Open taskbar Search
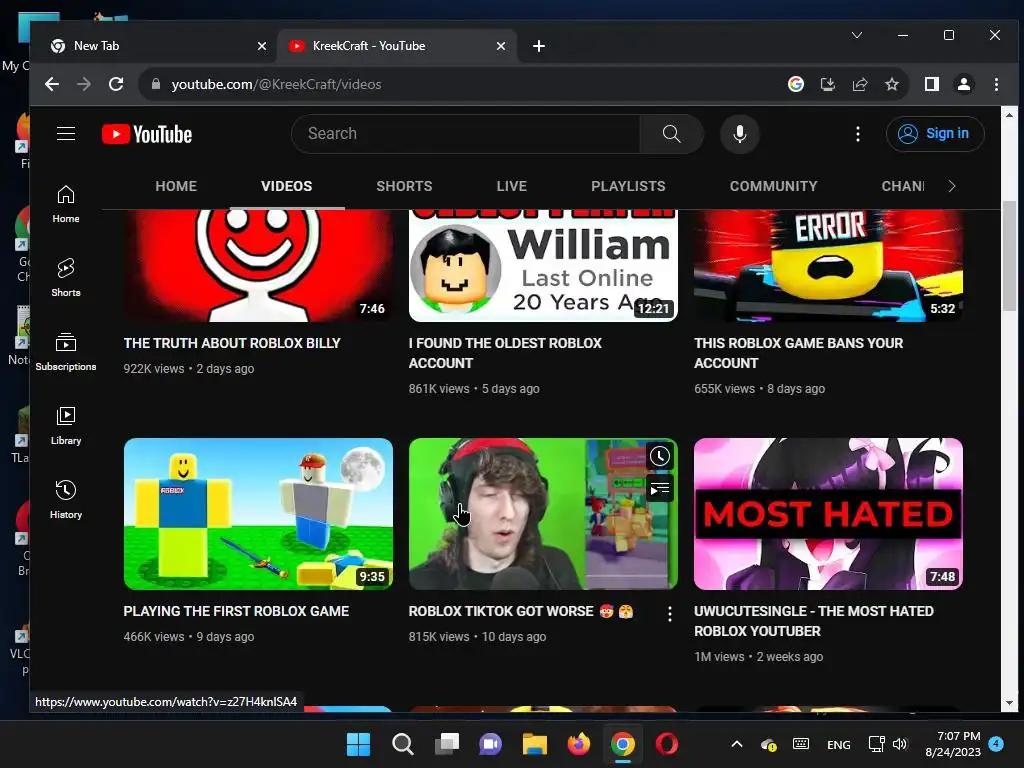The width and height of the screenshot is (1024, 768). [x=402, y=744]
